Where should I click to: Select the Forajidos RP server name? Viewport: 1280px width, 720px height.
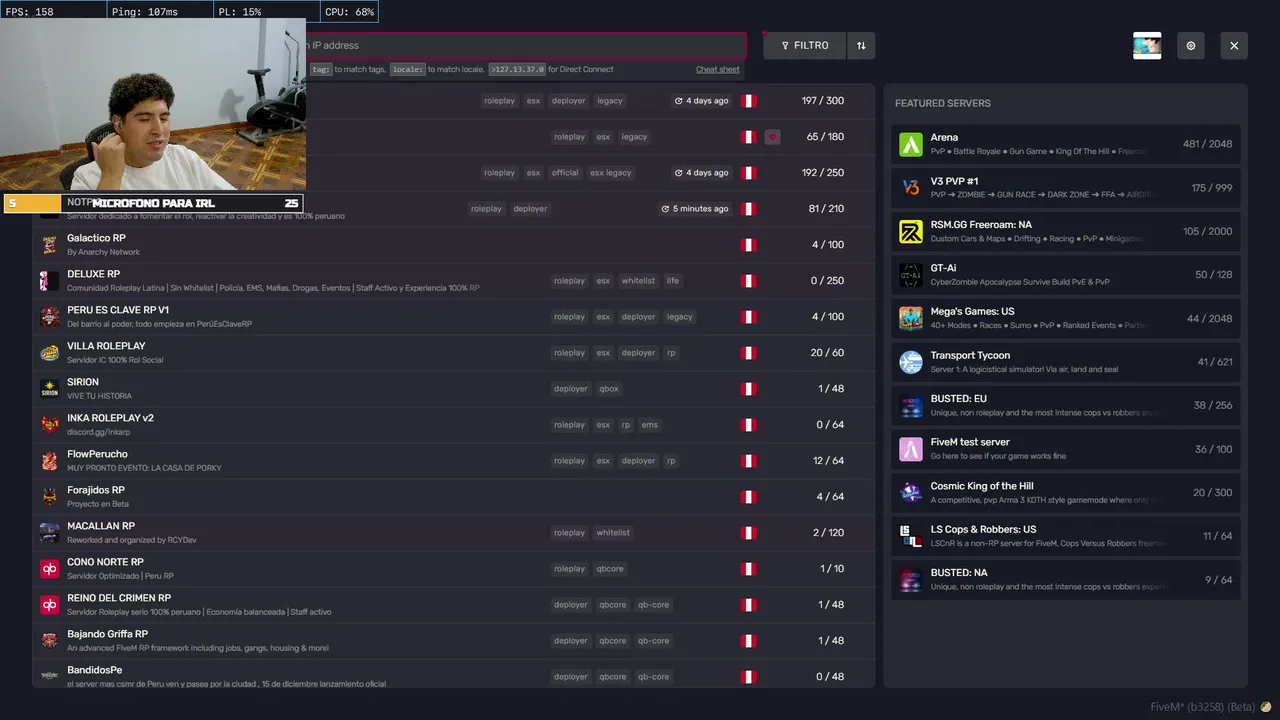click(x=96, y=490)
